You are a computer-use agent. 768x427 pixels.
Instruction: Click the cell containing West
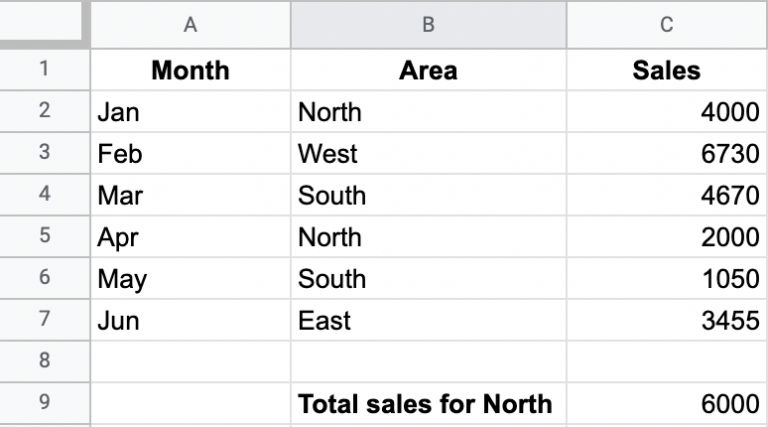429,153
